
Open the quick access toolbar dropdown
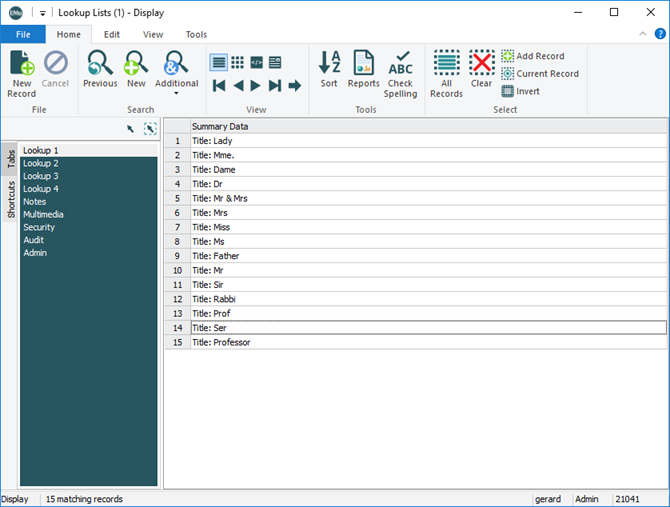[43, 13]
